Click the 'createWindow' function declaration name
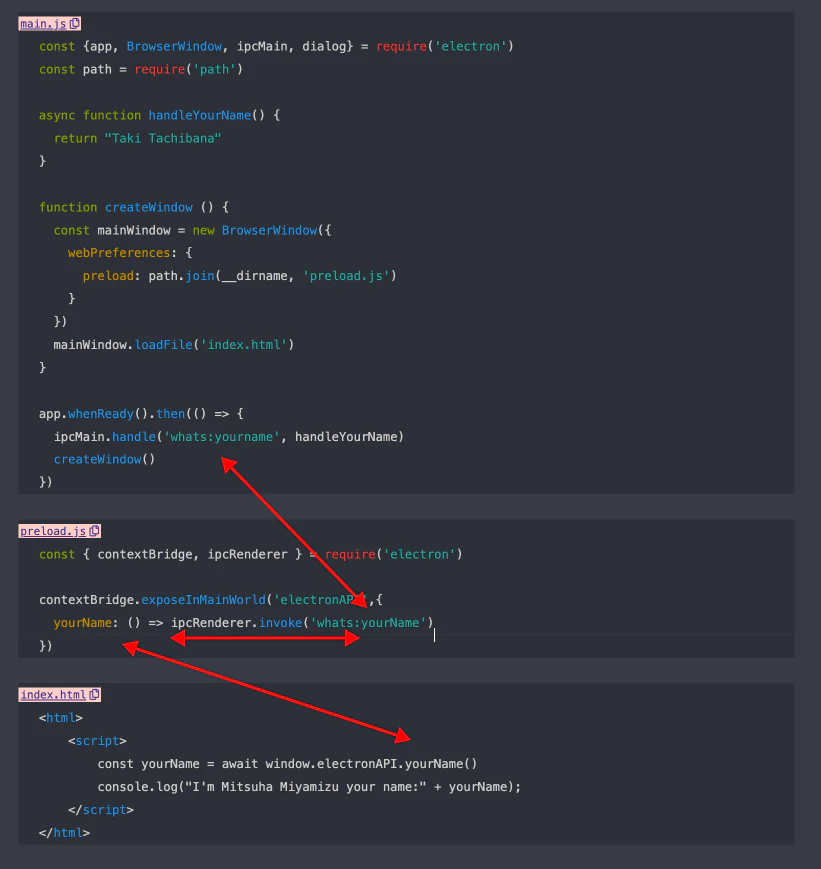The height and width of the screenshot is (869, 821). coord(149,207)
